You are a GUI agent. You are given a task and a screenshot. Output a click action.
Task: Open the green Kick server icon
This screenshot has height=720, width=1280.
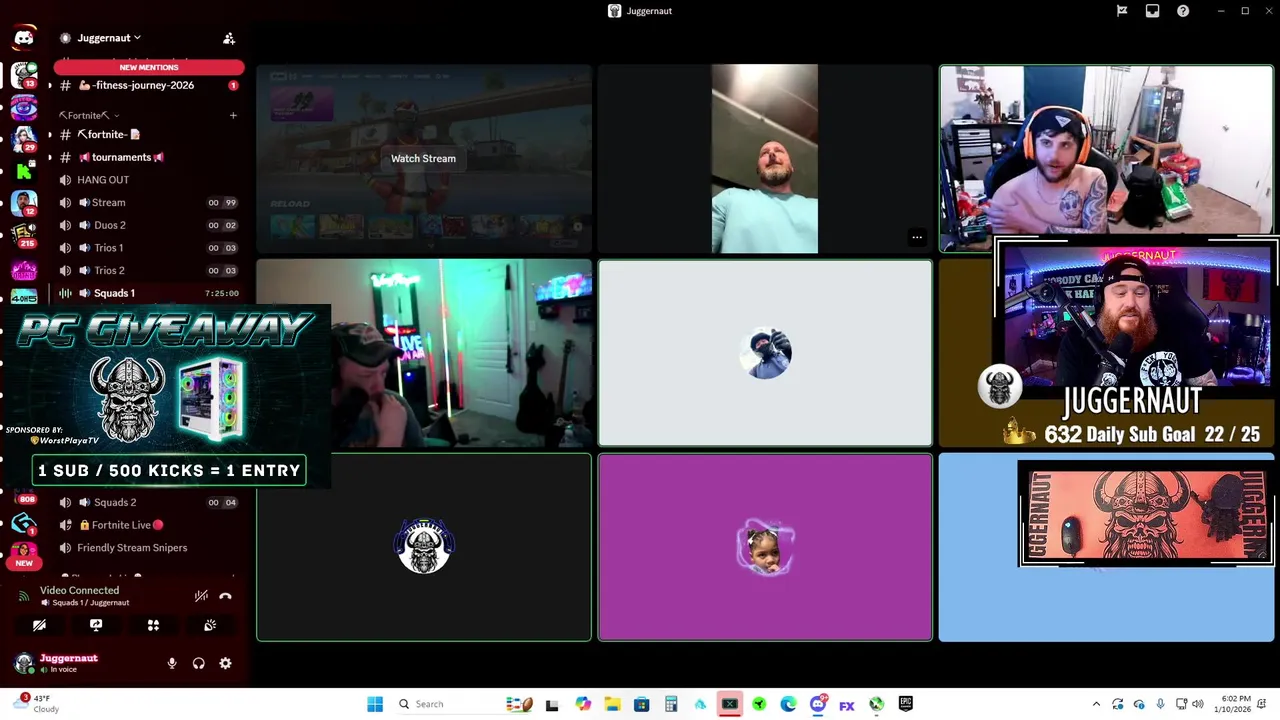pyautogui.click(x=24, y=171)
